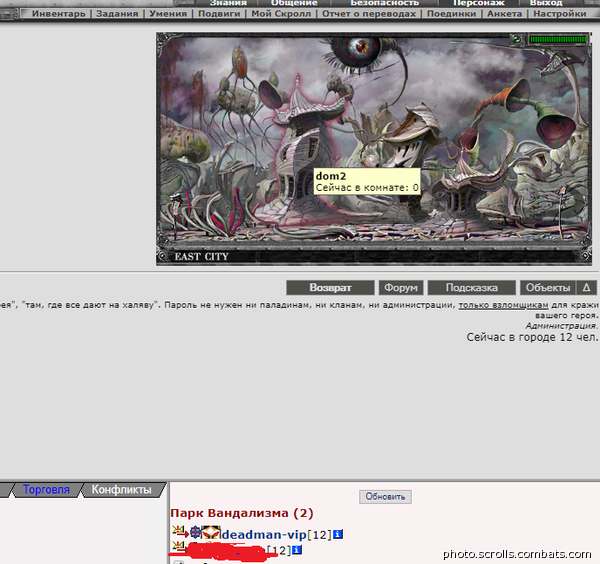Click the Возврат button
This screenshot has width=600, height=564.
click(330, 288)
